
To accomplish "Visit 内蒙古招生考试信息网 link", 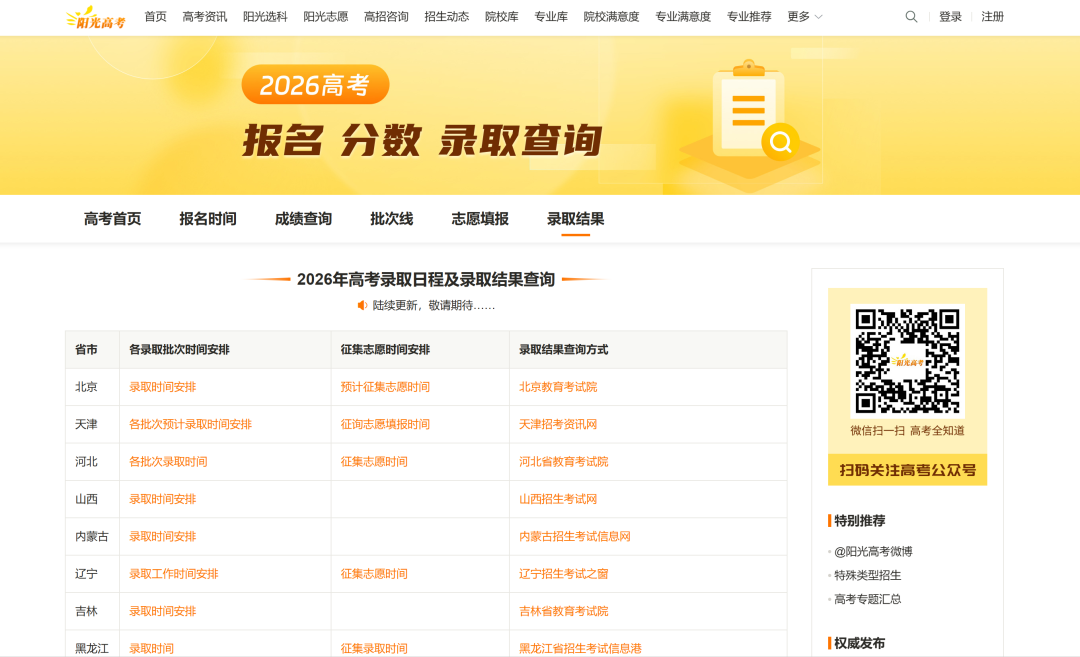I will click(x=575, y=536).
